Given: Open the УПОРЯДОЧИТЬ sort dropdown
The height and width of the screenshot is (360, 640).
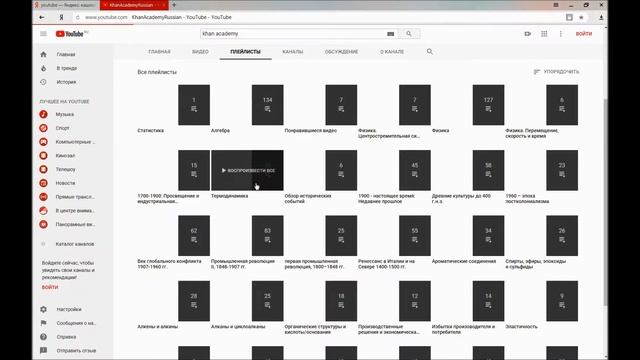Looking at the screenshot, I should [x=556, y=72].
